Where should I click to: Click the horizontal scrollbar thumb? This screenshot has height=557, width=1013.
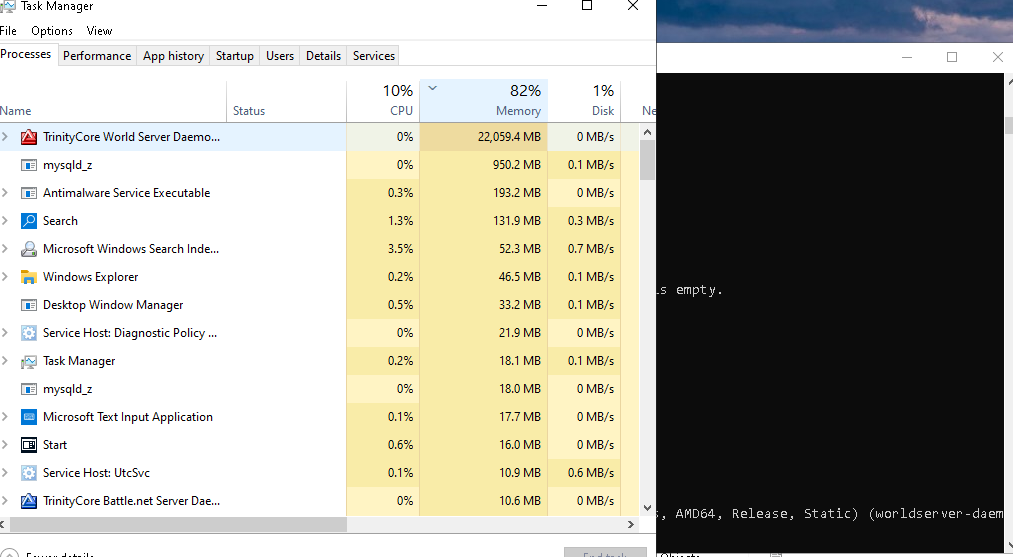(179, 524)
